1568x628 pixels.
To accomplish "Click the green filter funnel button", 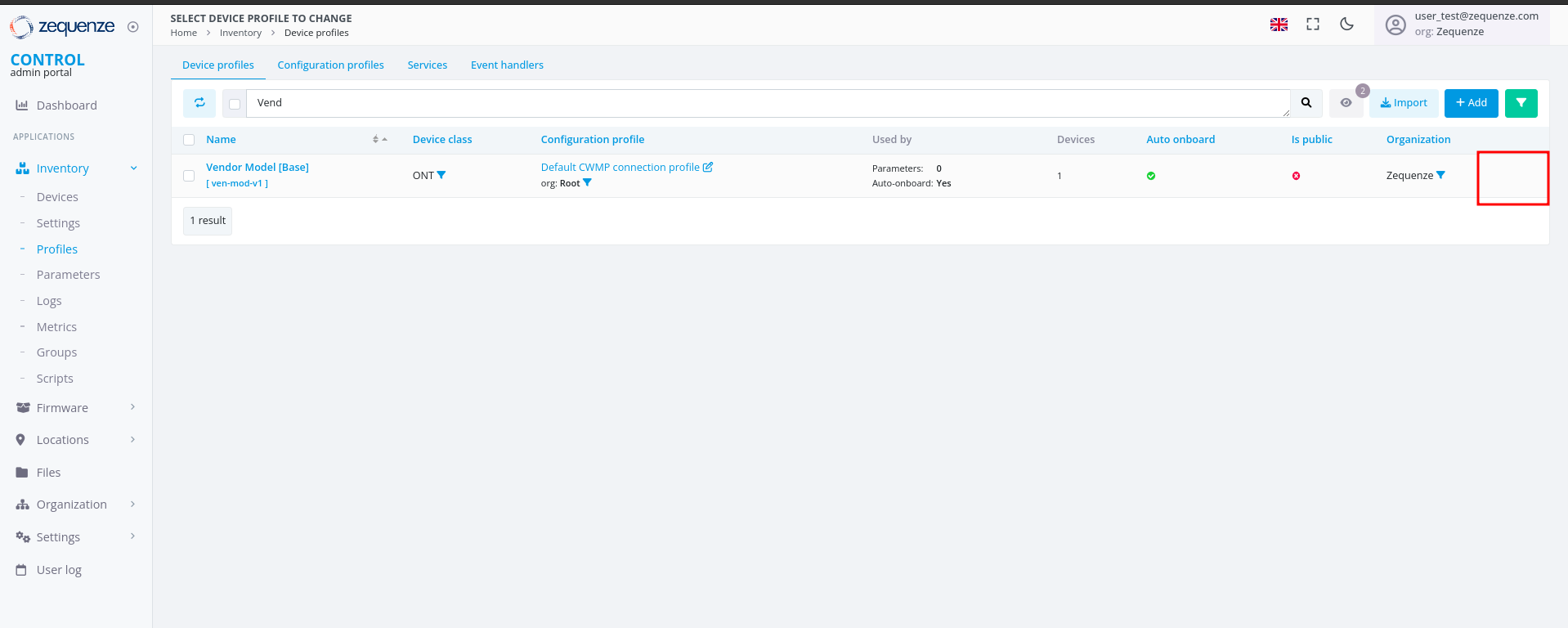I will pyautogui.click(x=1521, y=103).
